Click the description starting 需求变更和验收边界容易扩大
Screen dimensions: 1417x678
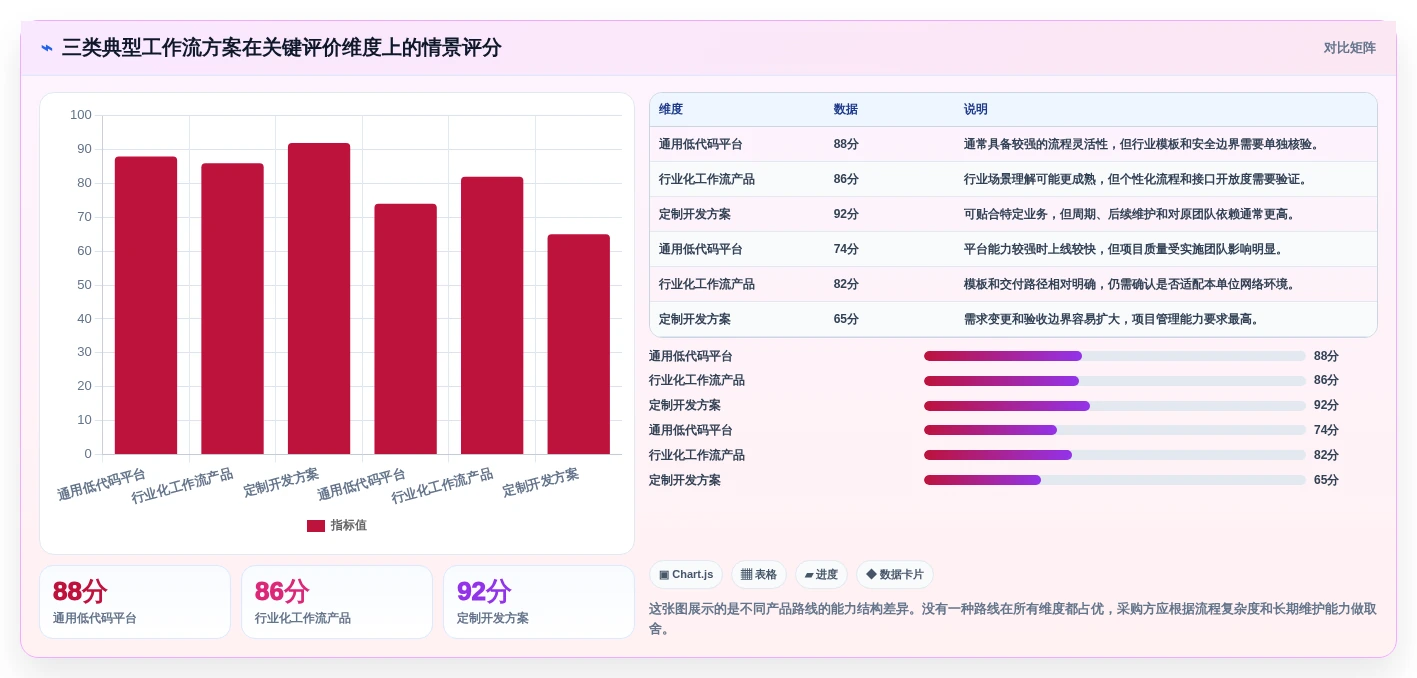tap(1113, 319)
